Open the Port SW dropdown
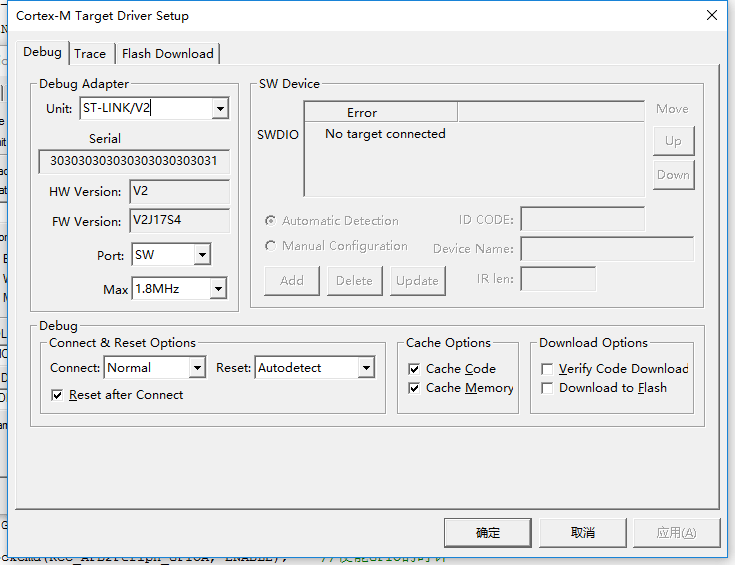Image resolution: width=735 pixels, height=565 pixels. pyautogui.click(x=202, y=255)
